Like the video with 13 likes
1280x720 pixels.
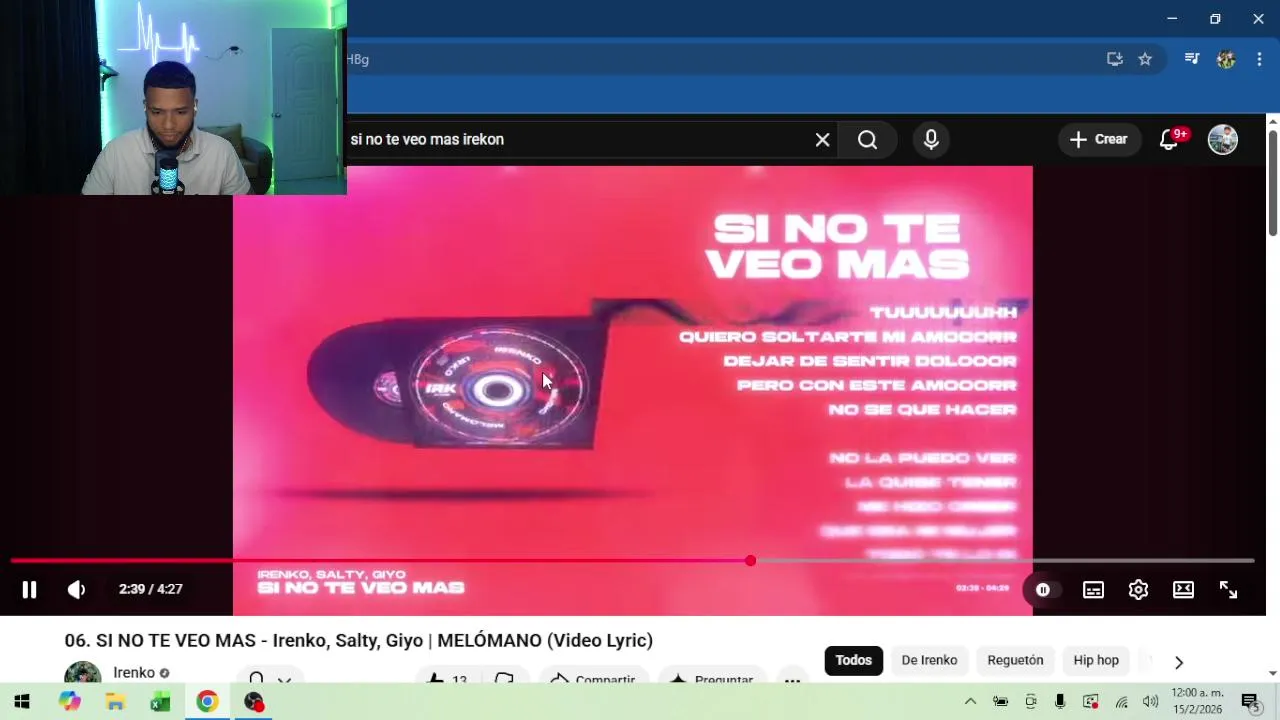[447, 677]
